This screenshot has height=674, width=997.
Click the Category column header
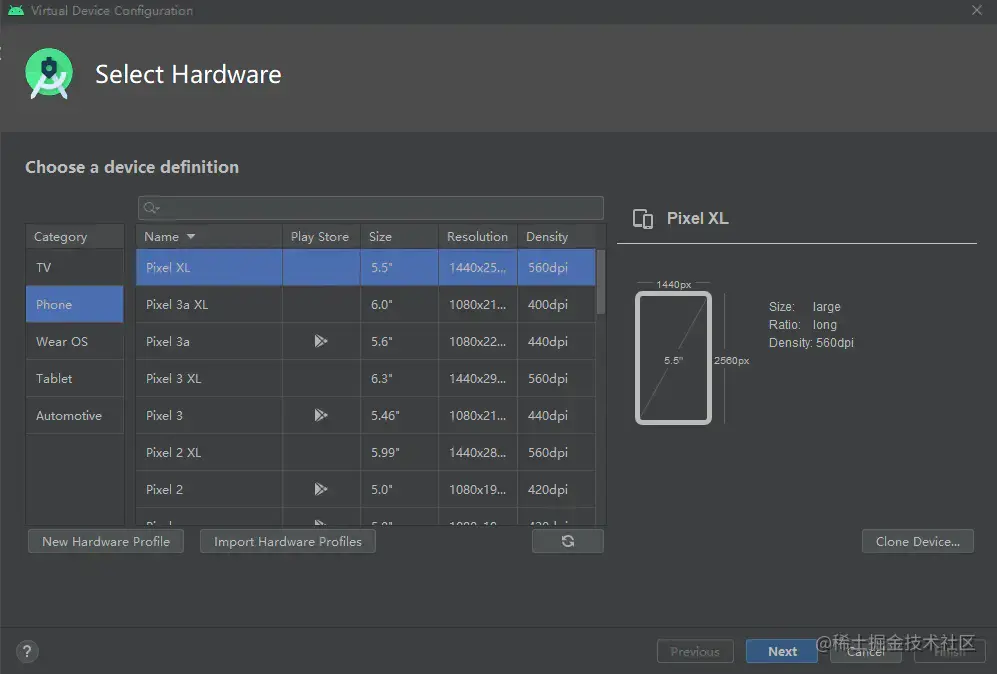click(x=75, y=237)
